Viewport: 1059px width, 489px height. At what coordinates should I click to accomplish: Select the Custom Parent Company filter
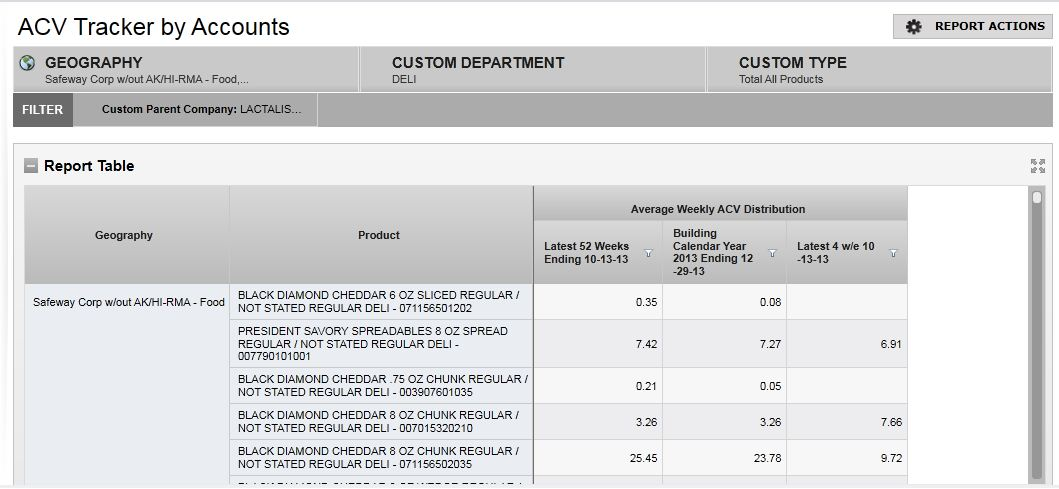201,110
